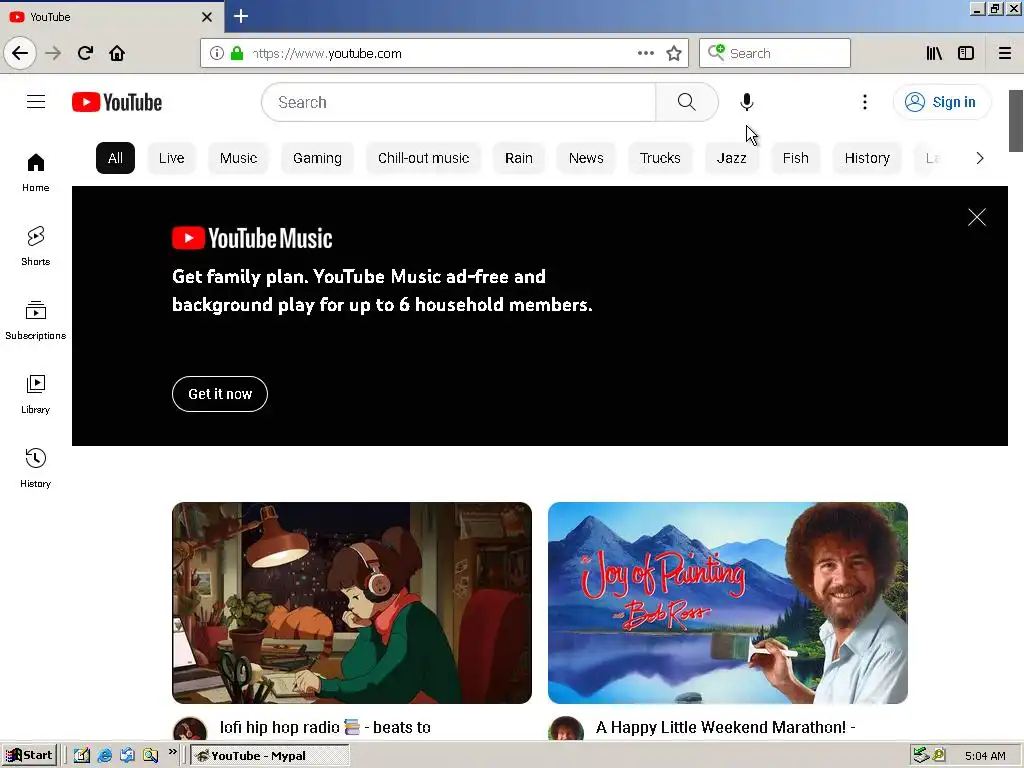
Task: Click YouTube - Mypal taskbar button
Action: tap(270, 756)
